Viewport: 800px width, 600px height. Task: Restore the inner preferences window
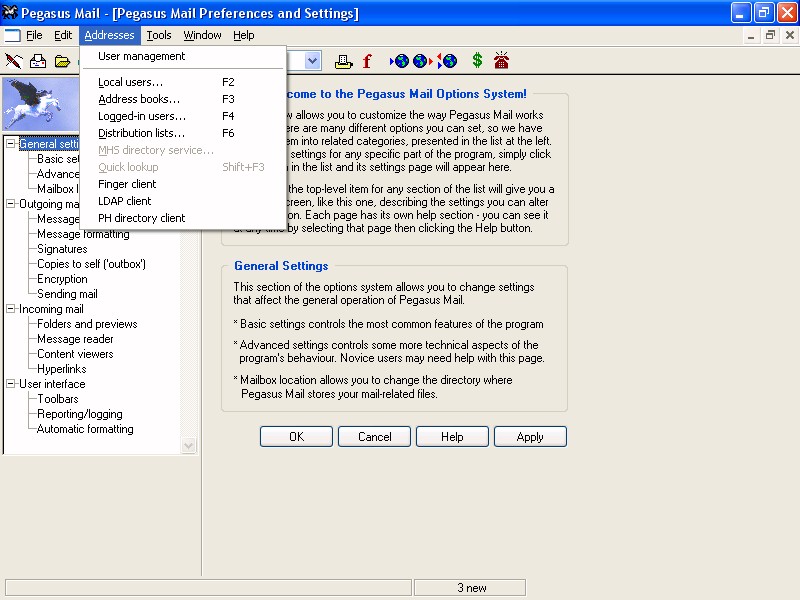[x=770, y=35]
